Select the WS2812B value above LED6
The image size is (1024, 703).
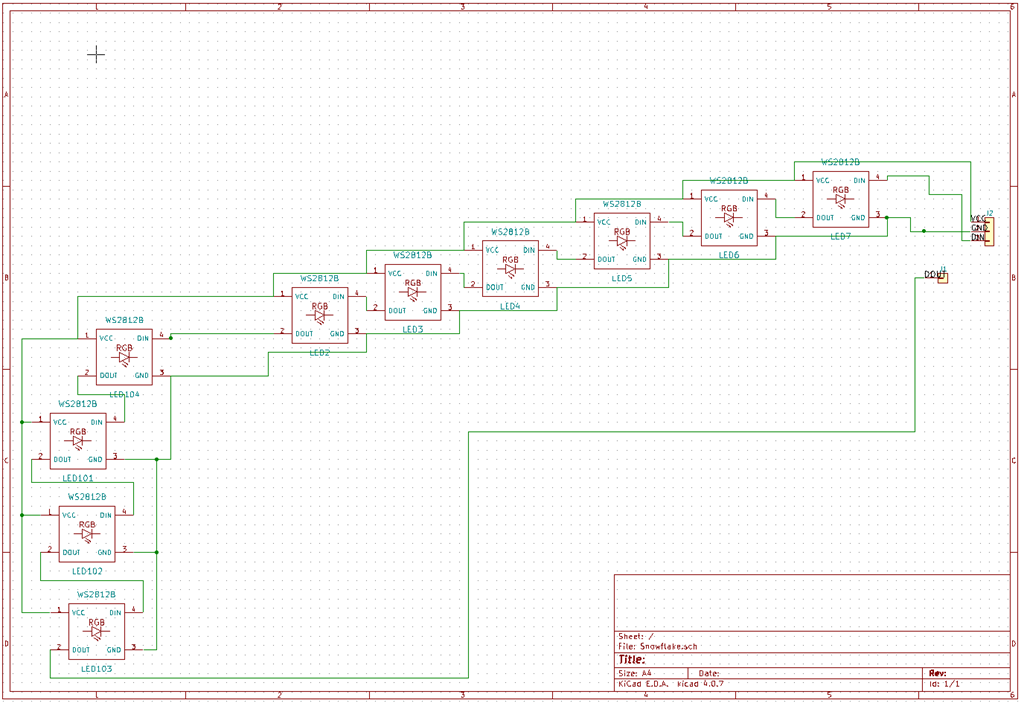[x=729, y=180]
